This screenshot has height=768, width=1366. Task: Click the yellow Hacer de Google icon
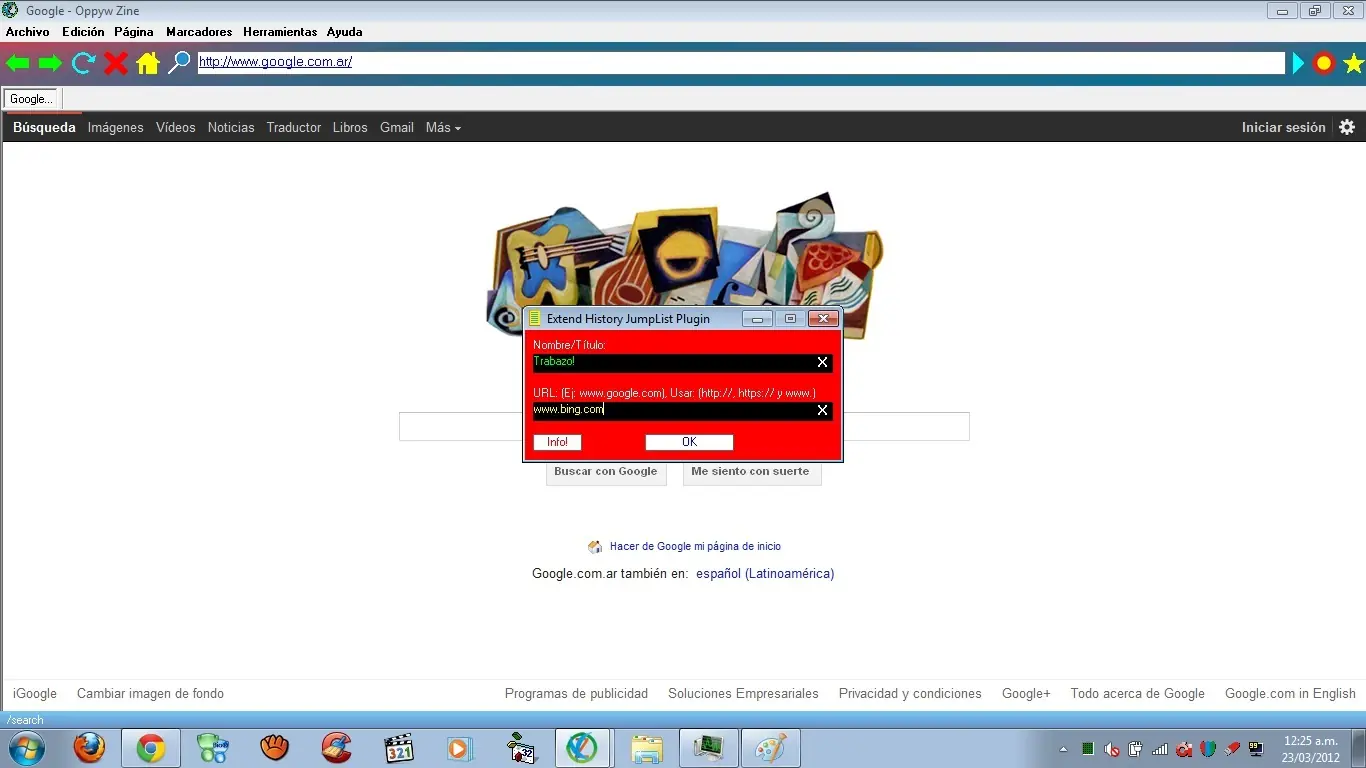point(595,547)
